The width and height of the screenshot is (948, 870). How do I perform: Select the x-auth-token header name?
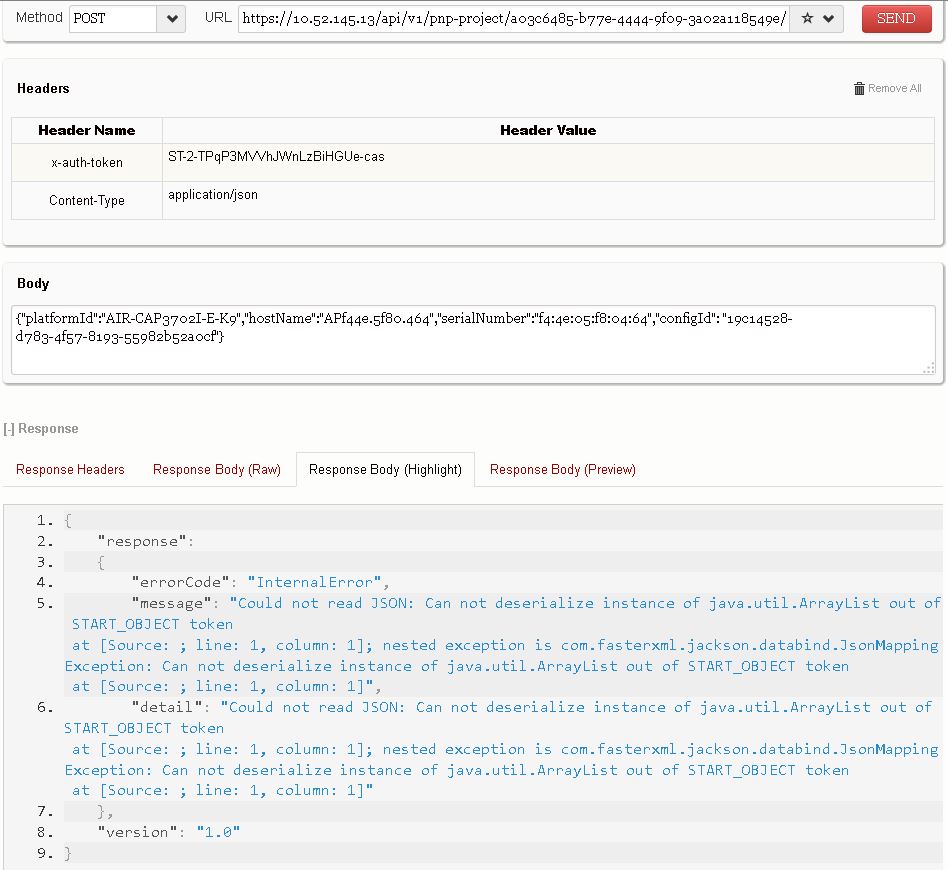click(x=87, y=163)
